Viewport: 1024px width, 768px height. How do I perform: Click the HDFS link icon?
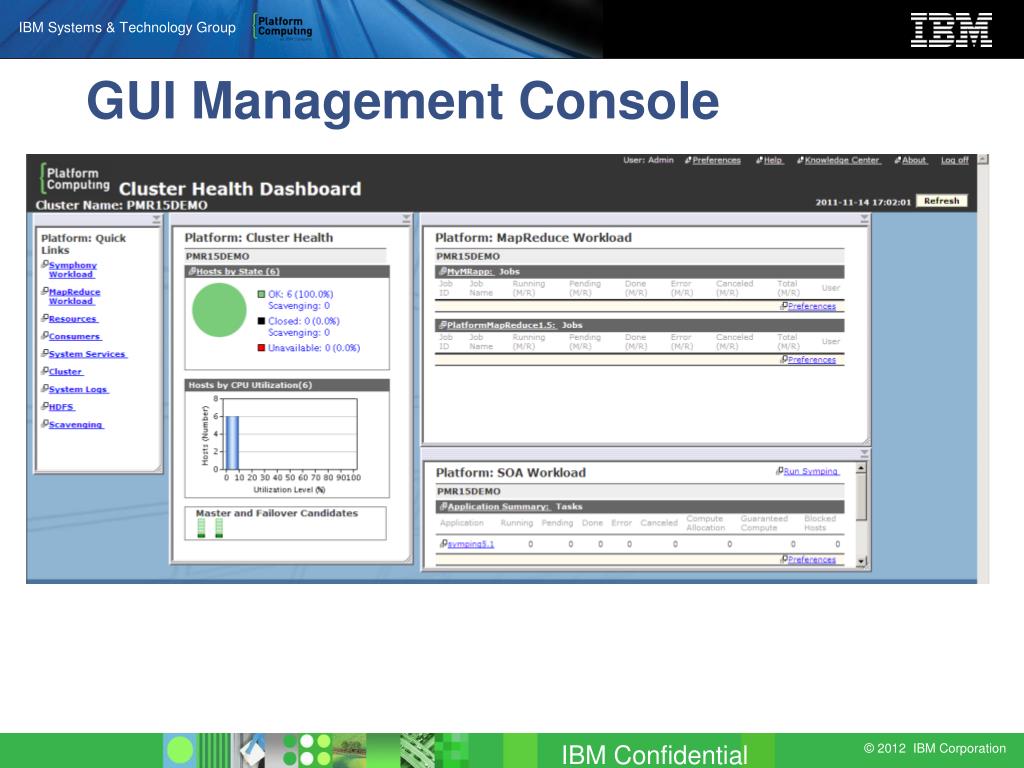point(45,406)
